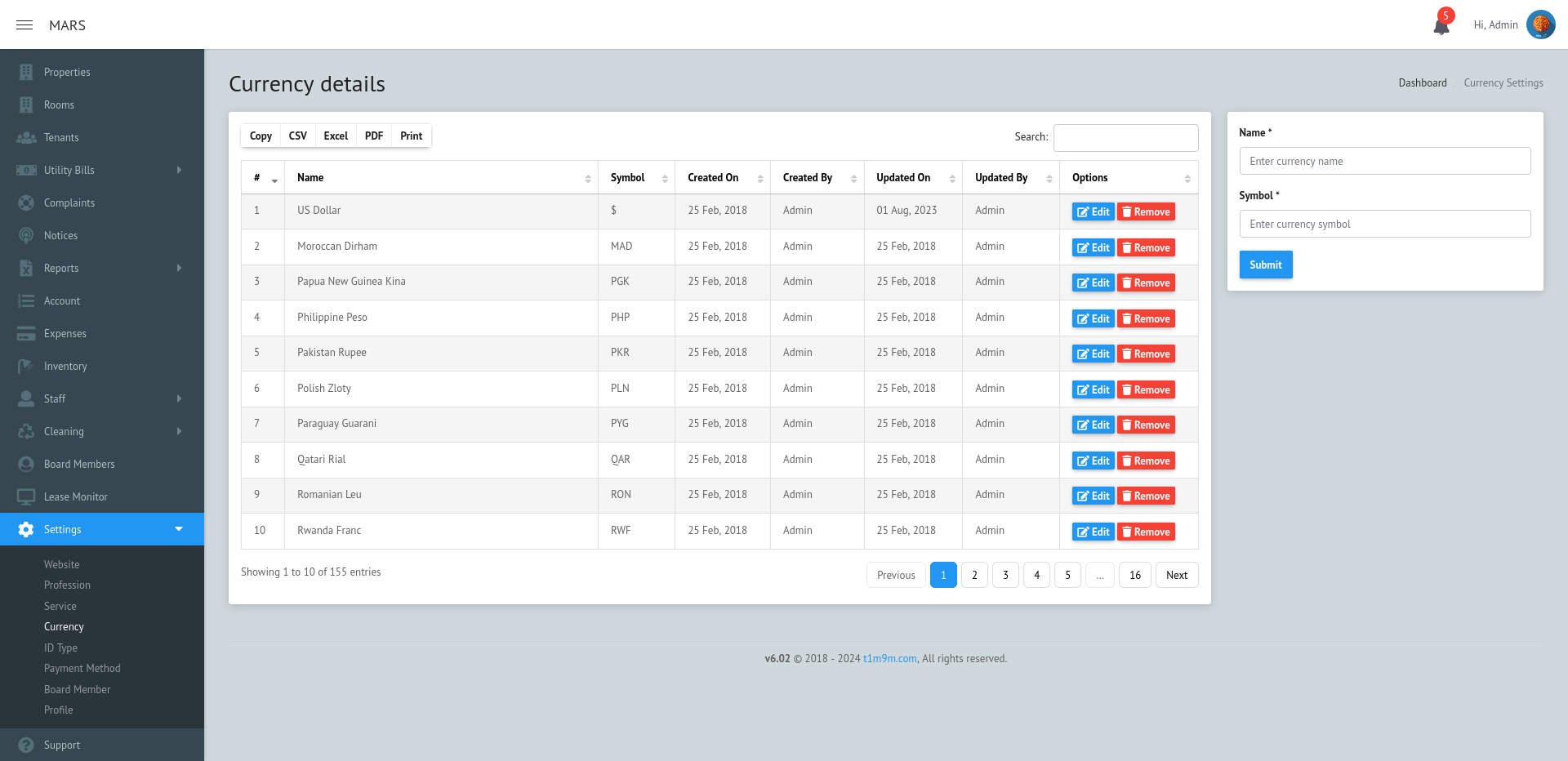The width and height of the screenshot is (1568, 761).
Task: Collapse the Settings menu
Action: click(x=102, y=529)
